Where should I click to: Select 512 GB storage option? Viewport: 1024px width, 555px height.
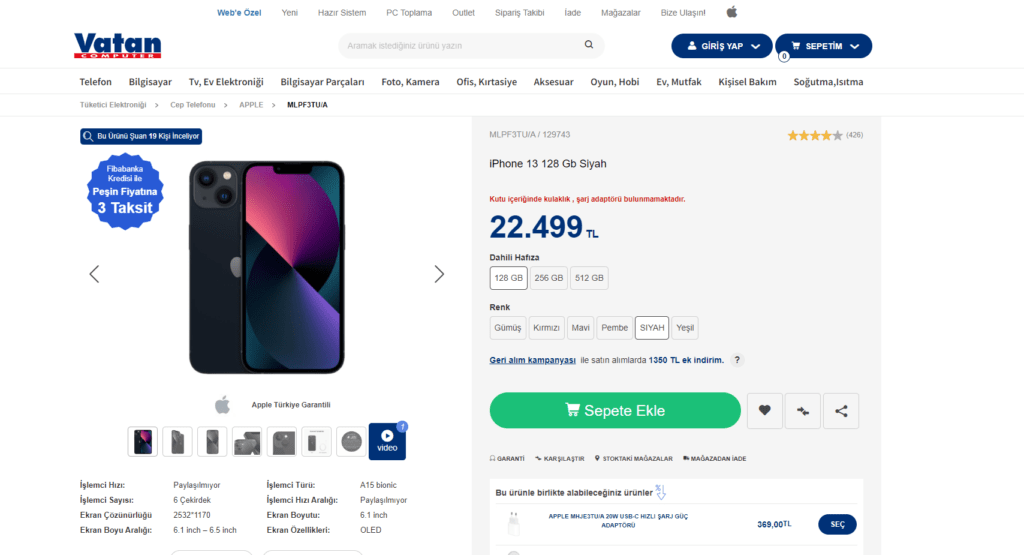click(x=589, y=278)
